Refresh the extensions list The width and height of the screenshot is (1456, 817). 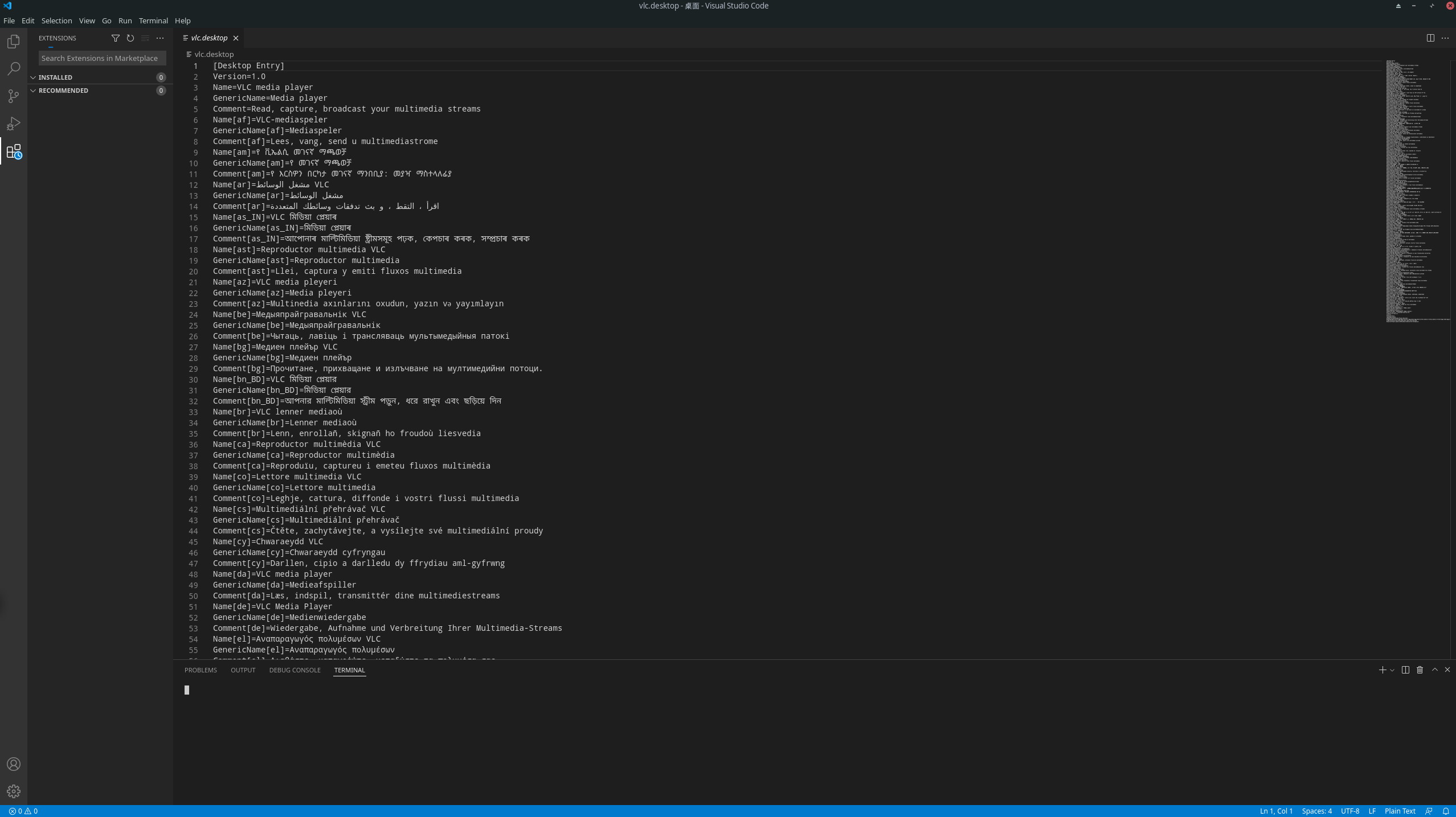[x=130, y=38]
